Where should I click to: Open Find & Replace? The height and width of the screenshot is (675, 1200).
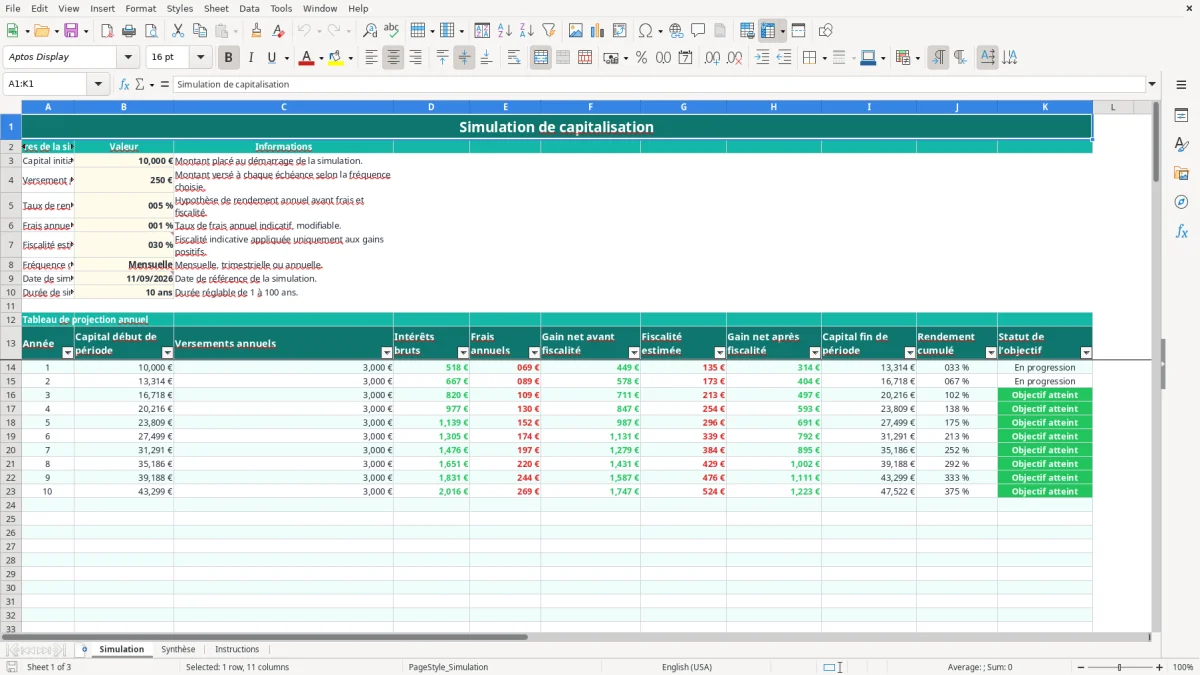(x=370, y=31)
